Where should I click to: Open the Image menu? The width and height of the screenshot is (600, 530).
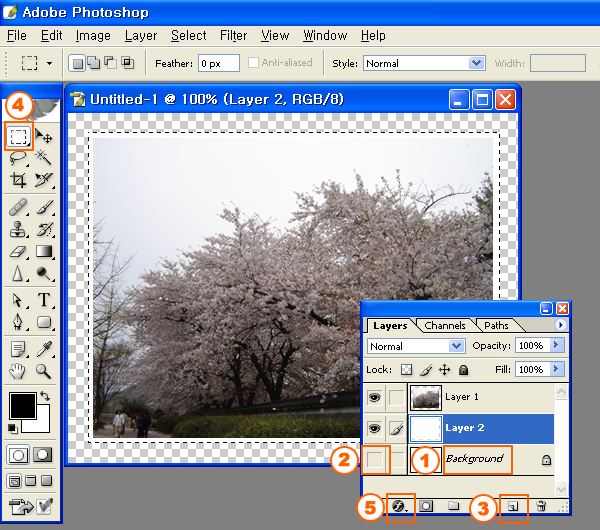click(93, 36)
